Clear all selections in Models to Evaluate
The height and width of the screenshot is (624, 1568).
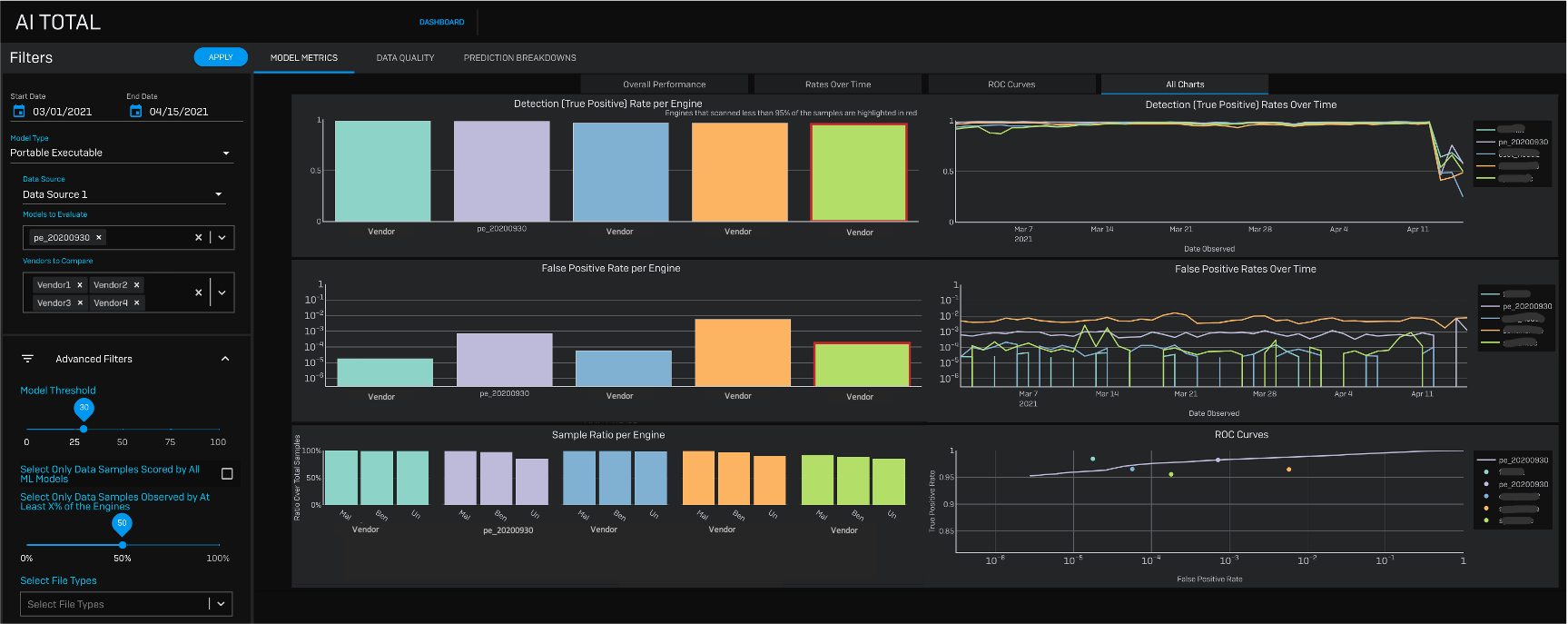point(198,237)
